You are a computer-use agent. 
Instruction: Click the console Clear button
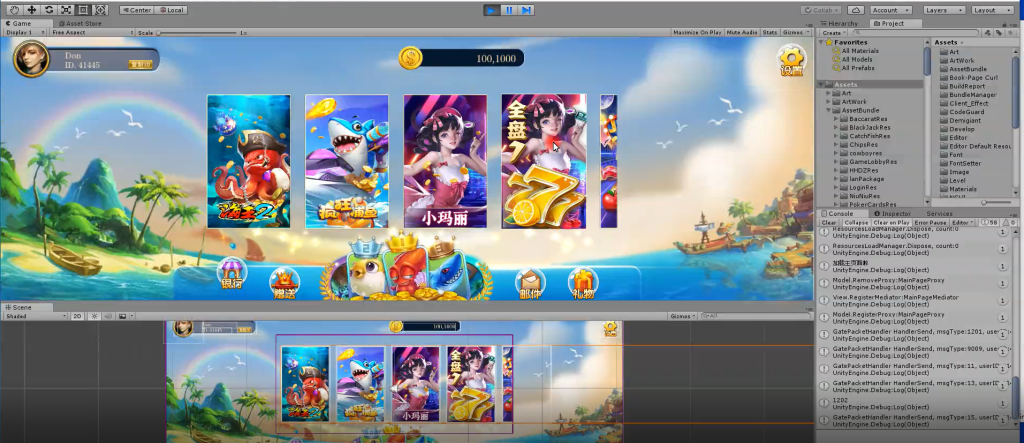pyautogui.click(x=828, y=222)
